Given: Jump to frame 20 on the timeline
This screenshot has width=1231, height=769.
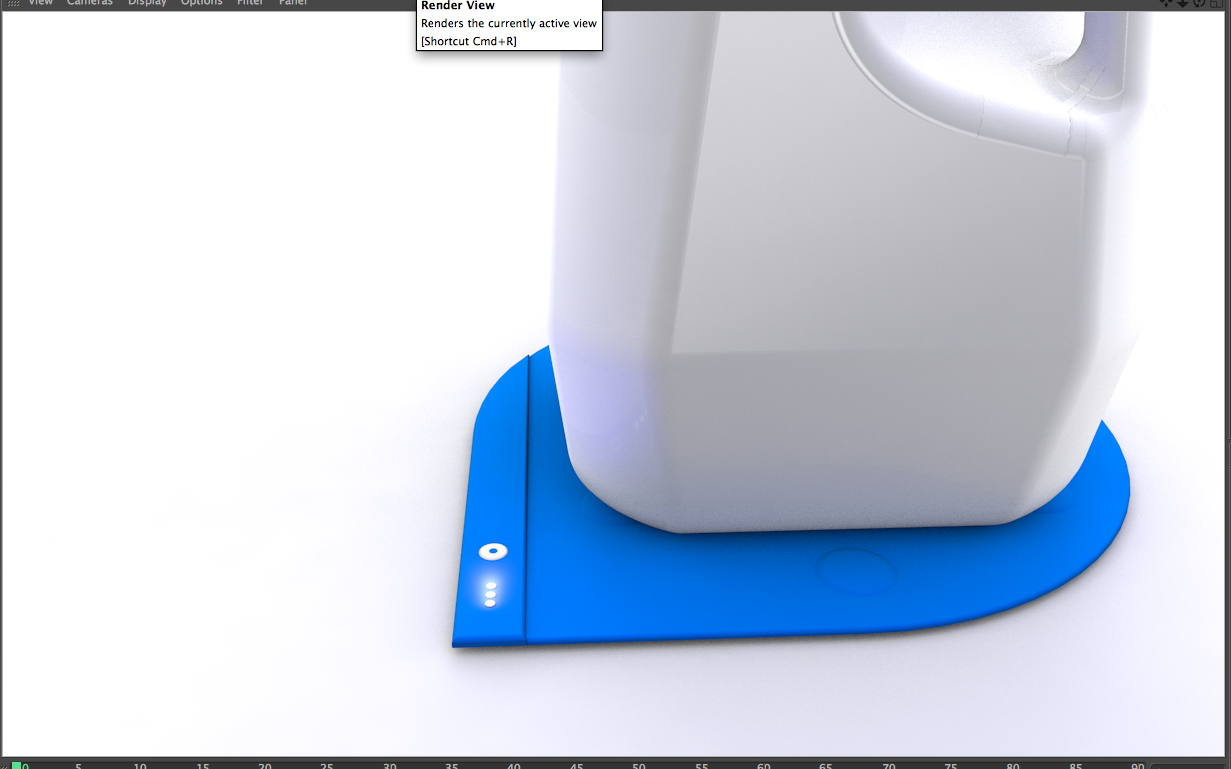Looking at the screenshot, I should (265, 765).
